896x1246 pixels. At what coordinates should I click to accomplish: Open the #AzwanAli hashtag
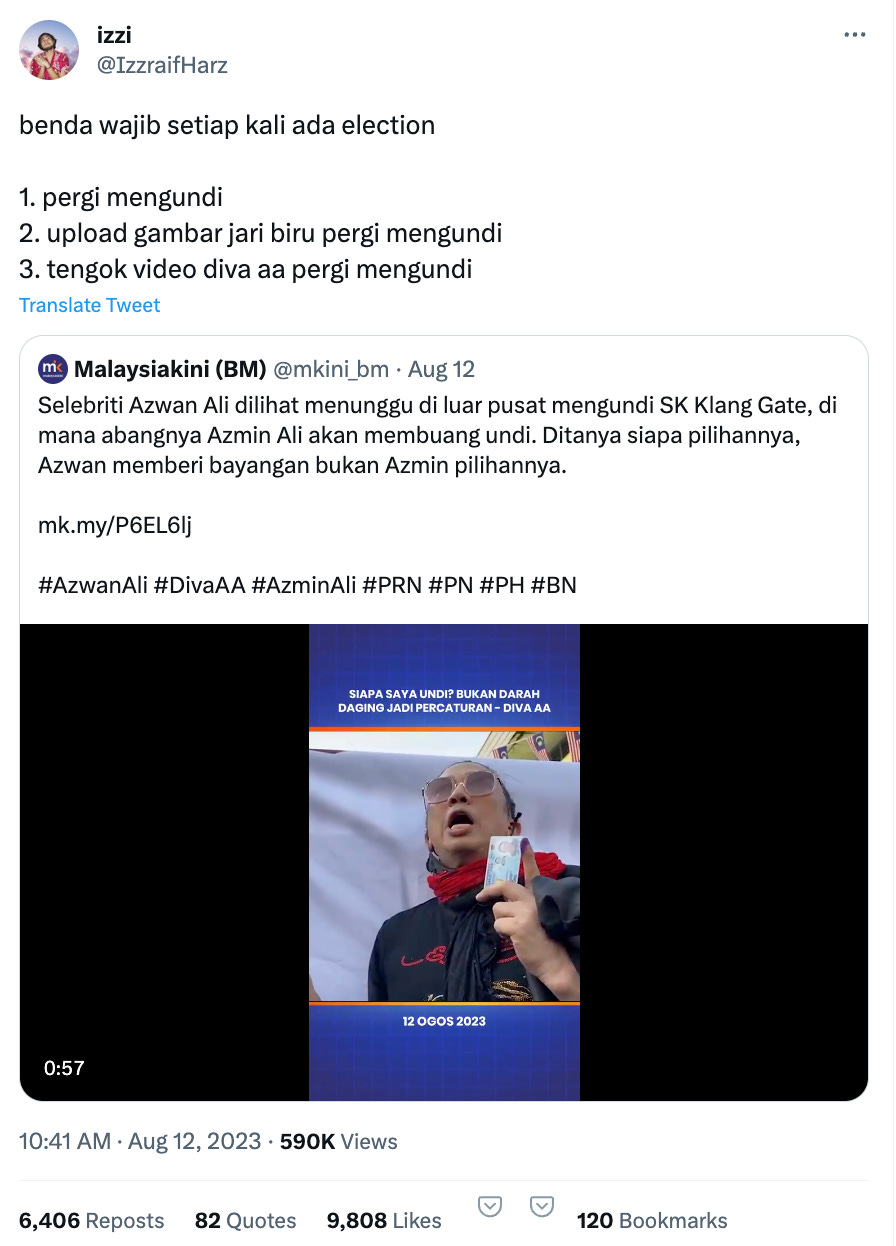(x=93, y=585)
